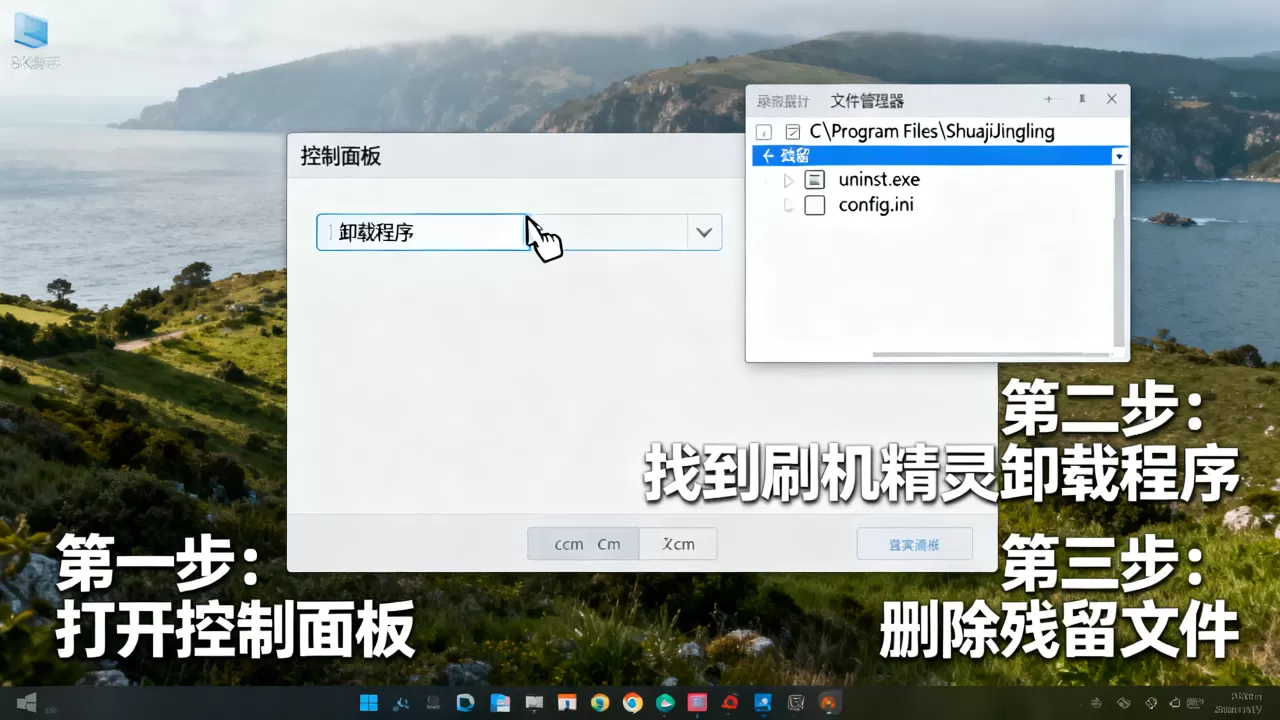Click the highlighted orange round taskbar icon
The height and width of the screenshot is (720, 1280).
(x=828, y=703)
